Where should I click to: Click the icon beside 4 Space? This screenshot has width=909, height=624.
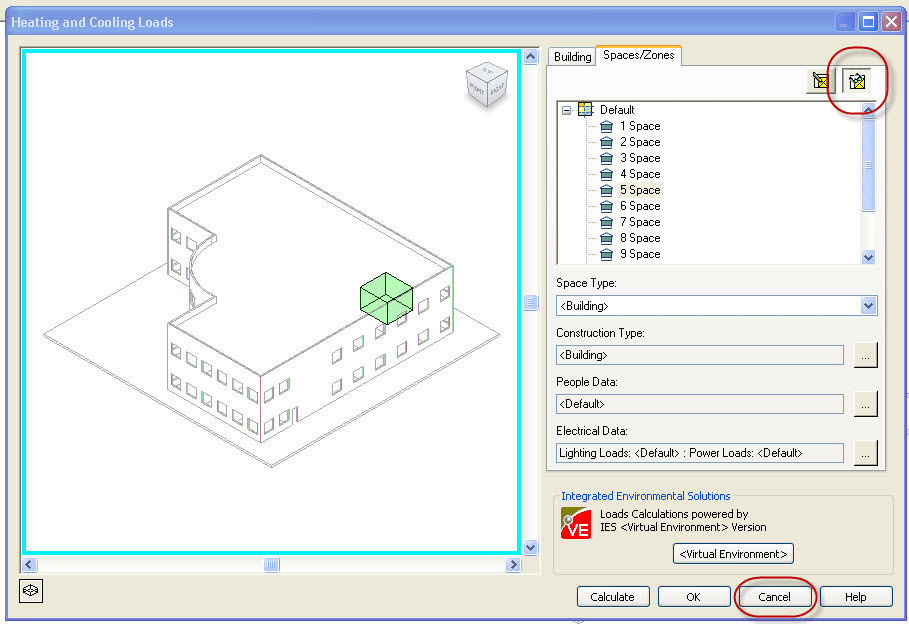606,174
